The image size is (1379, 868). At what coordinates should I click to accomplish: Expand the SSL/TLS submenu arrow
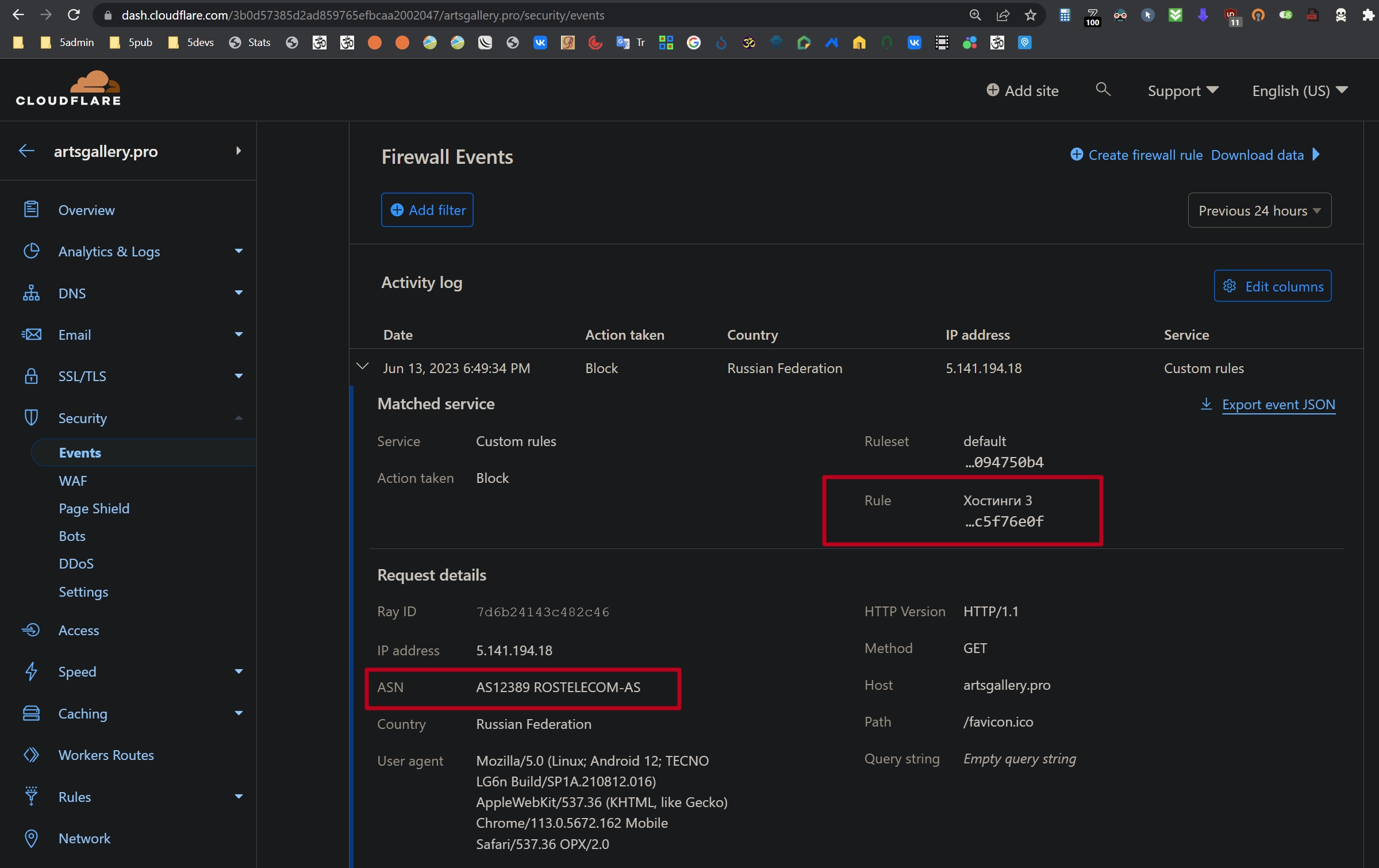239,376
